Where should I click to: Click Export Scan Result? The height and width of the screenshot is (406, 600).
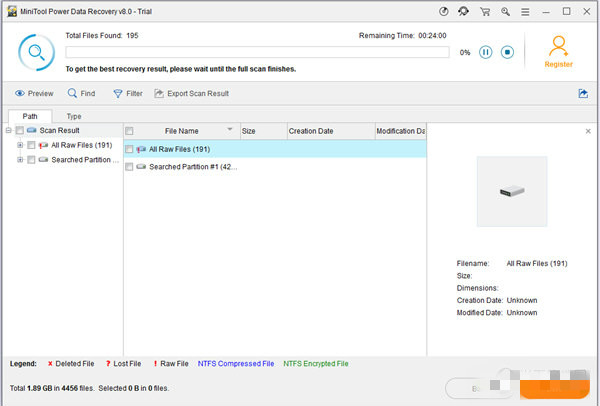[x=192, y=93]
